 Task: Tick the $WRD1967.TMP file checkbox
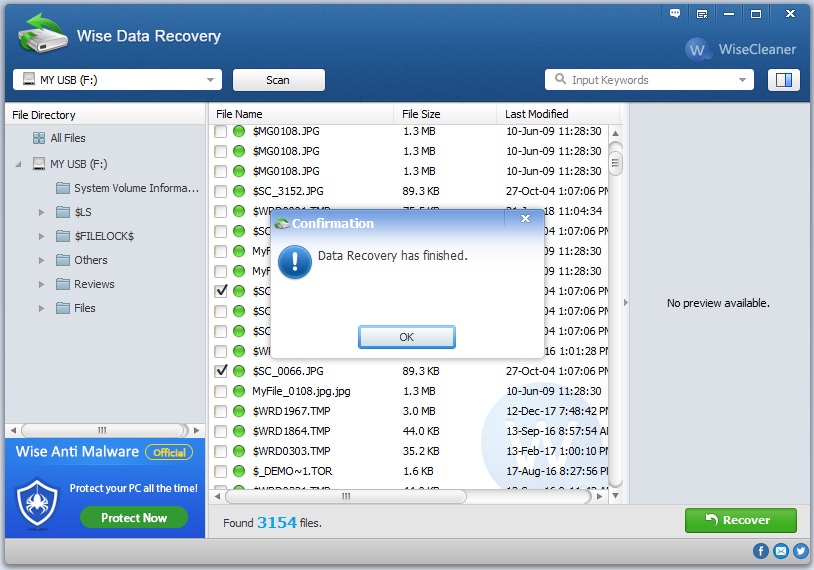click(221, 411)
